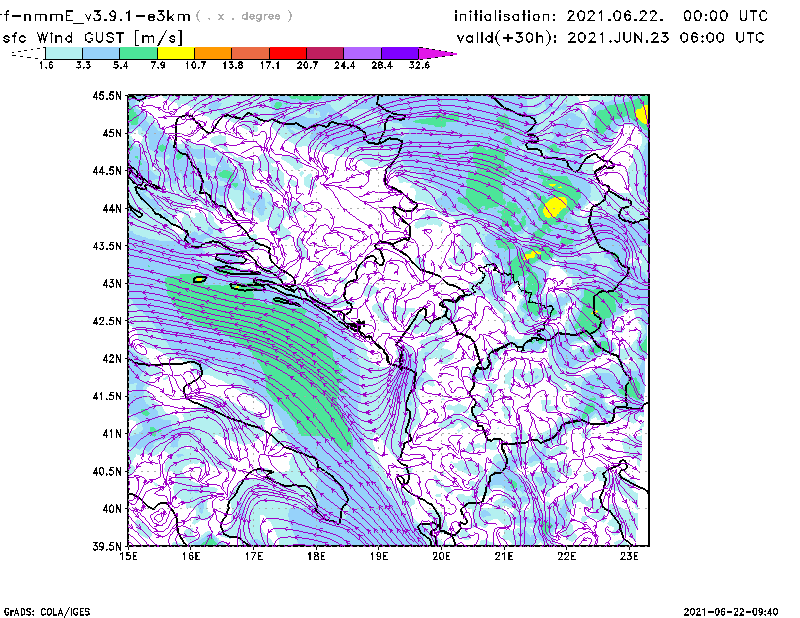Click the 41N latitude label
This screenshot has height=618, width=800.
pyautogui.click(x=112, y=433)
